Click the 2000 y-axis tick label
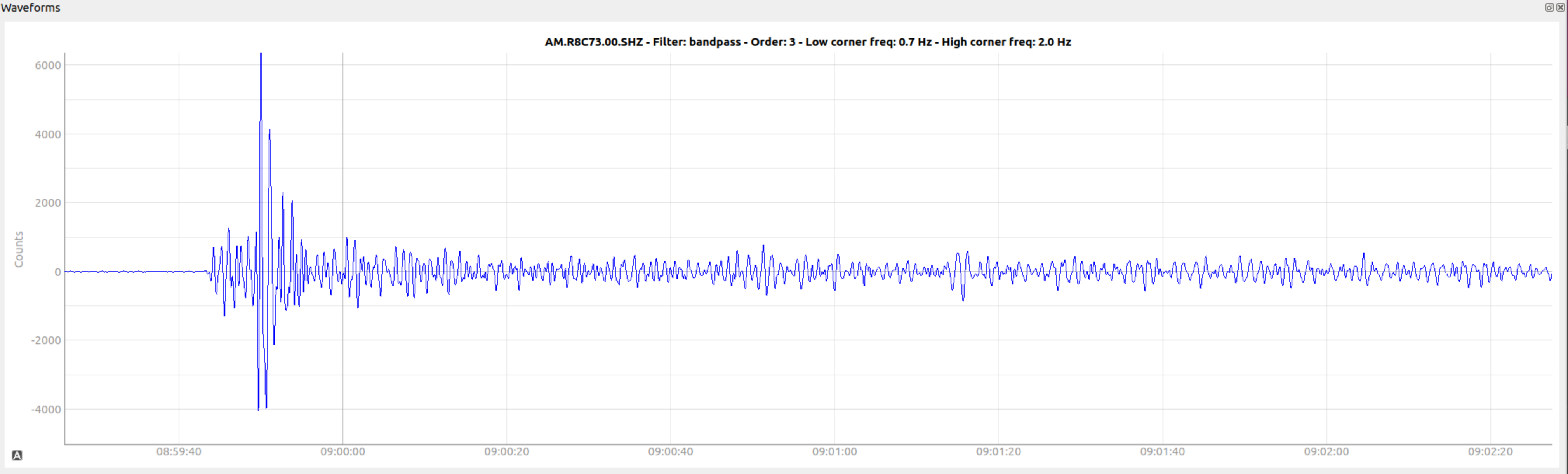 (x=48, y=203)
